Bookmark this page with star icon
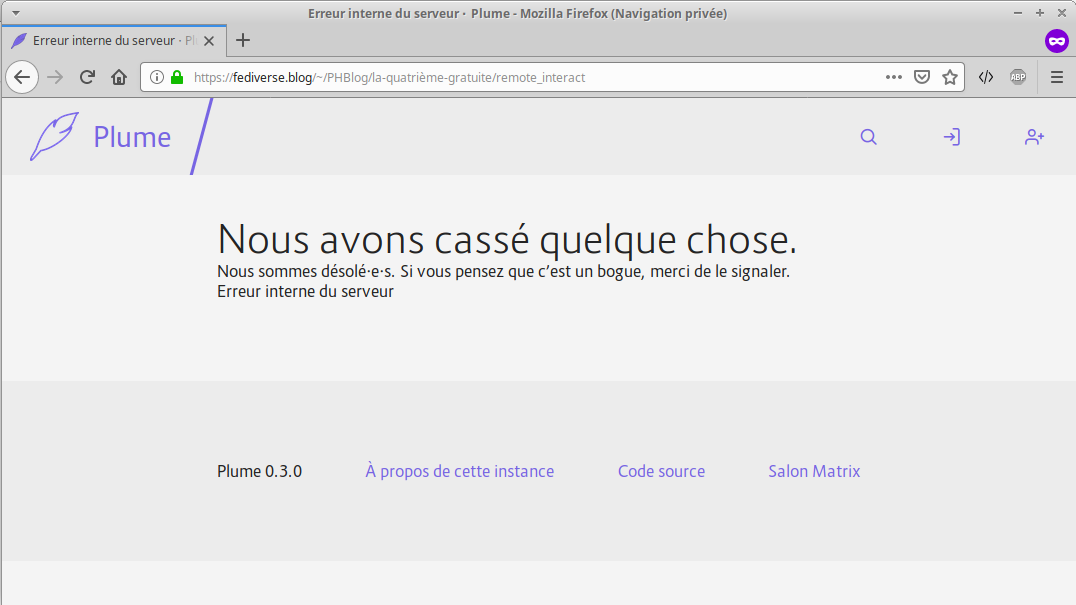The image size is (1076, 605). click(950, 78)
